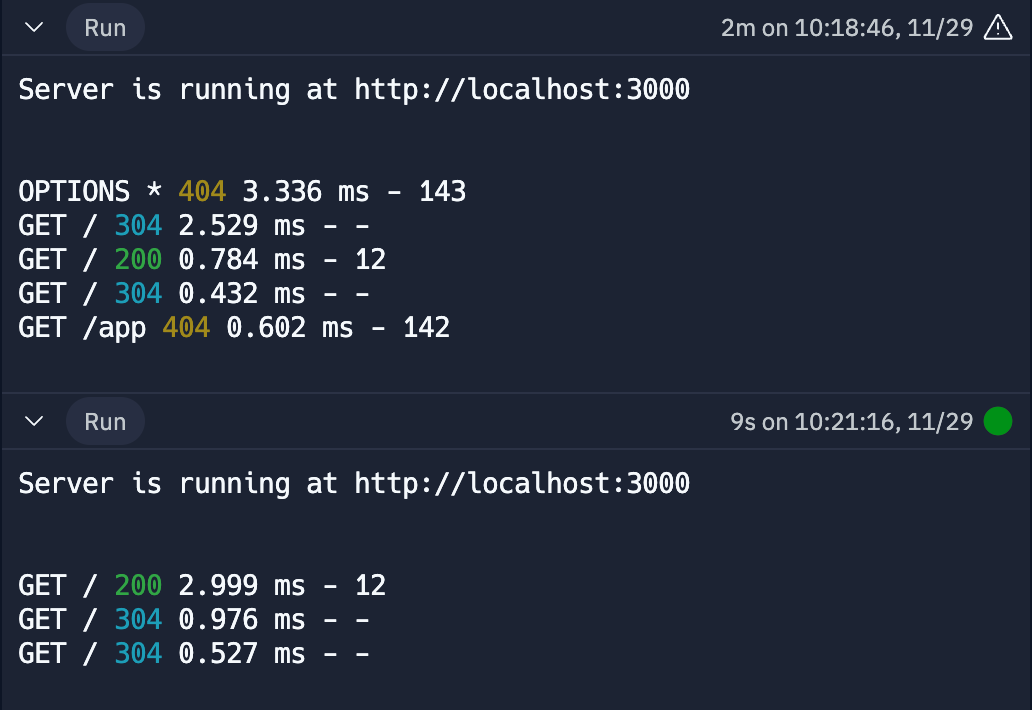Click the Run label at 10:21:16
Image resolution: width=1032 pixels, height=710 pixels.
tap(105, 421)
